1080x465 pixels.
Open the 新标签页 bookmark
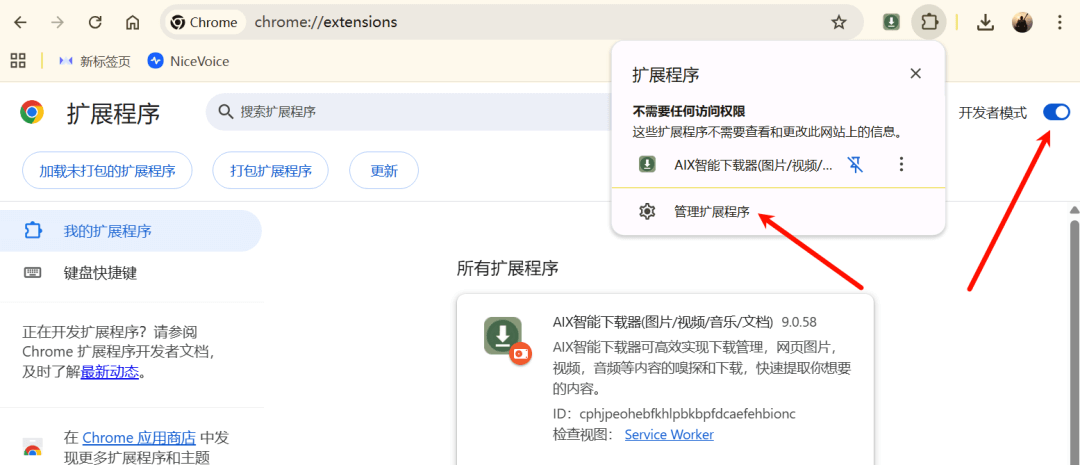[x=94, y=61]
